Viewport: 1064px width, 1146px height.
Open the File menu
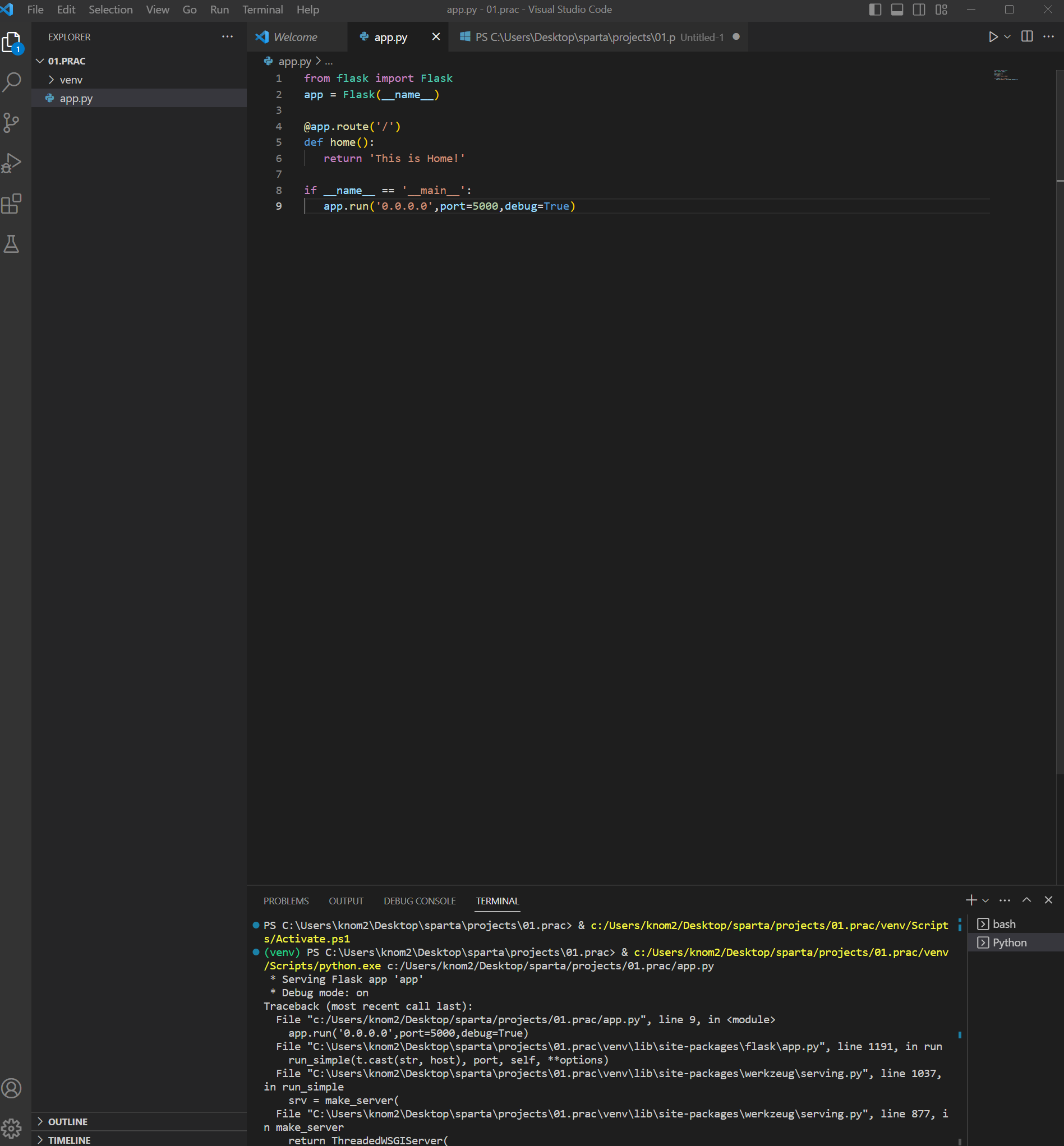35,10
